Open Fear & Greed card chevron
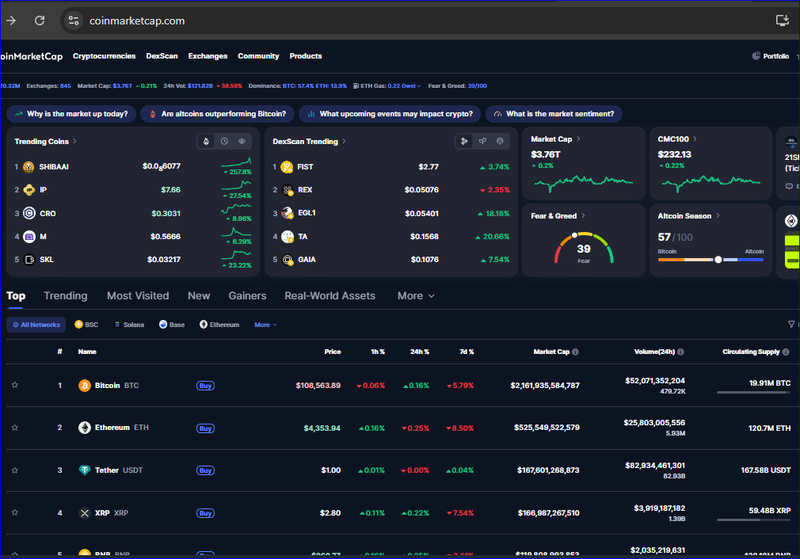800x559 pixels. click(583, 216)
